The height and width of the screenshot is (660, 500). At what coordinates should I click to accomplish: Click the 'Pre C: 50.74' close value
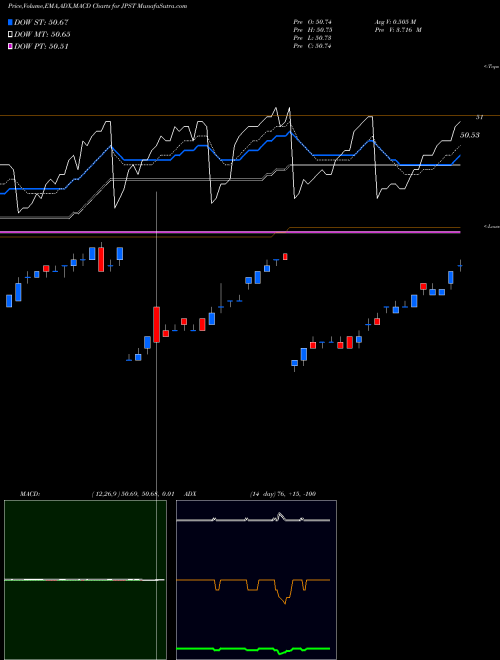313,46
